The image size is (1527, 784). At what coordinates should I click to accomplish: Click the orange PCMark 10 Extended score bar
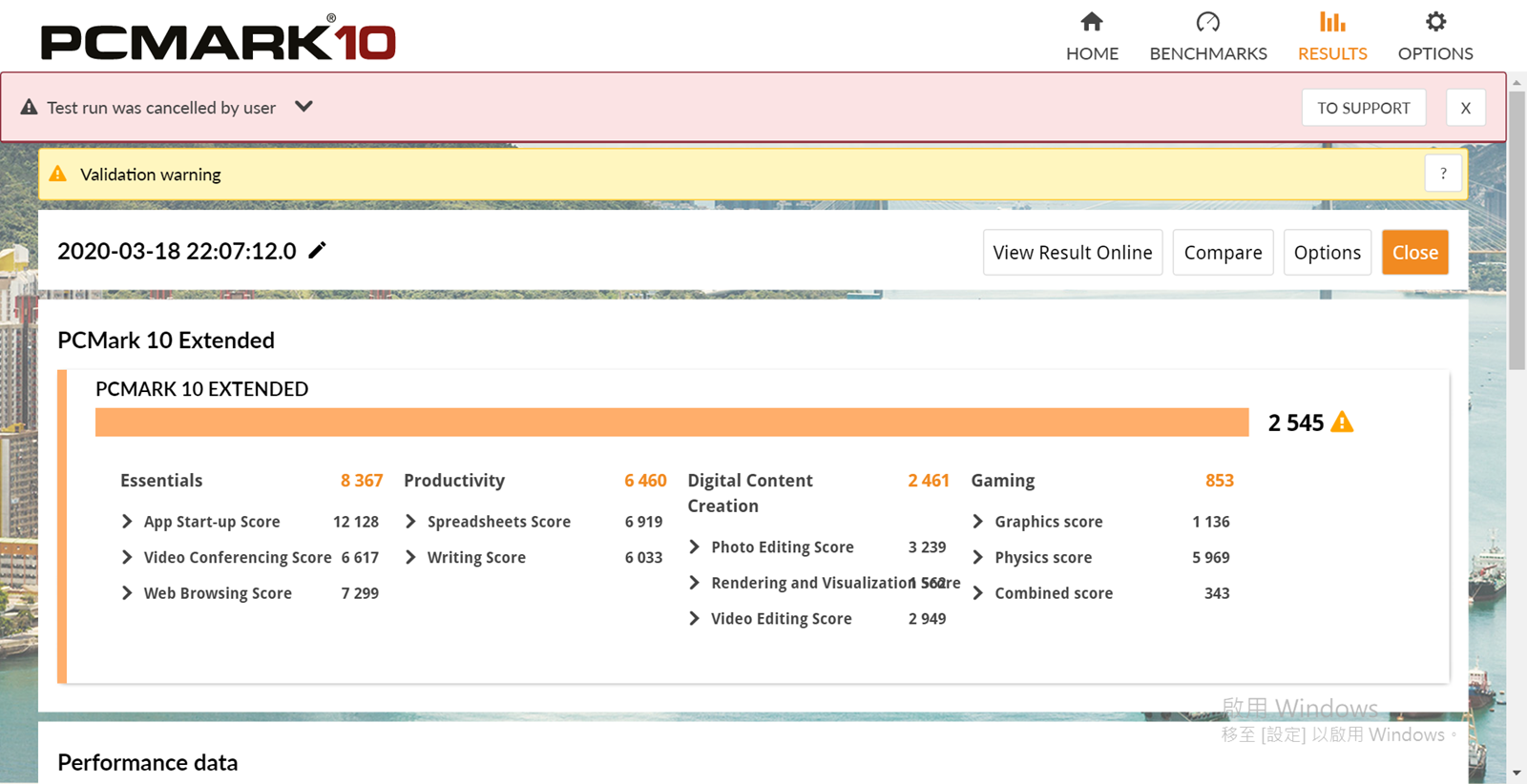pyautogui.click(x=671, y=423)
